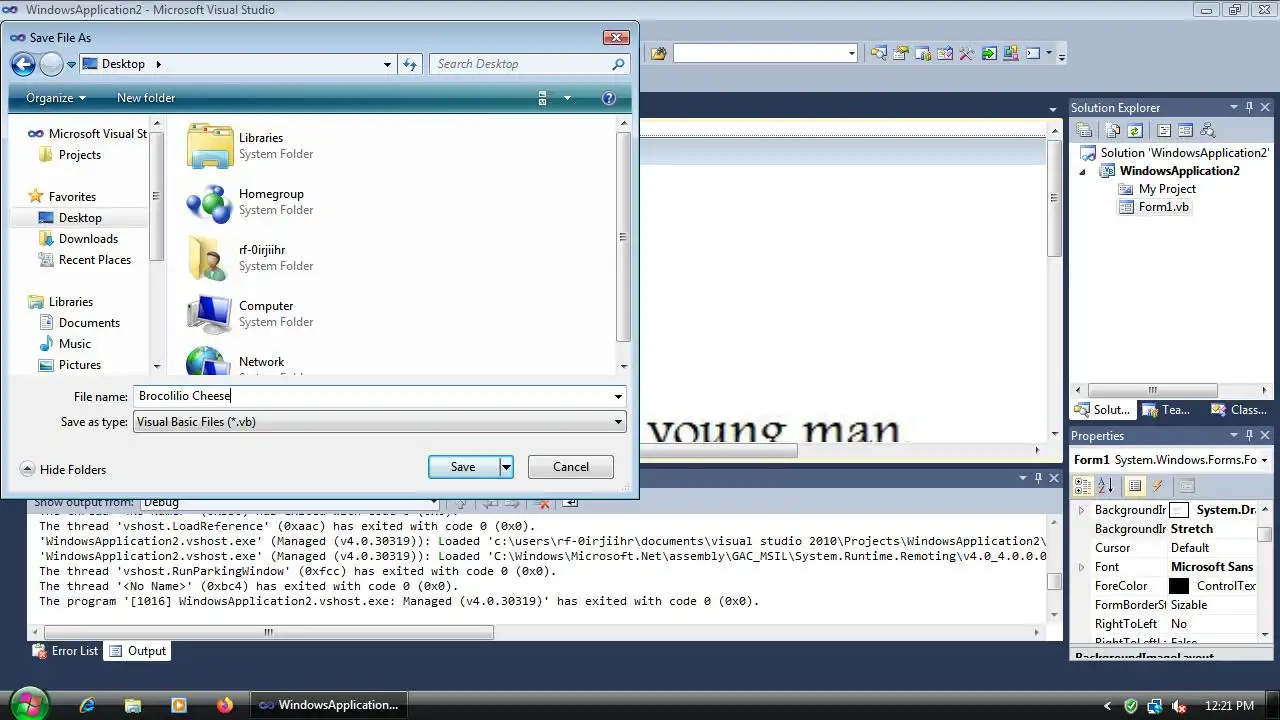Click the BackgroundImage white preview swatch
This screenshot has width=1280, height=720.
[1179, 510]
